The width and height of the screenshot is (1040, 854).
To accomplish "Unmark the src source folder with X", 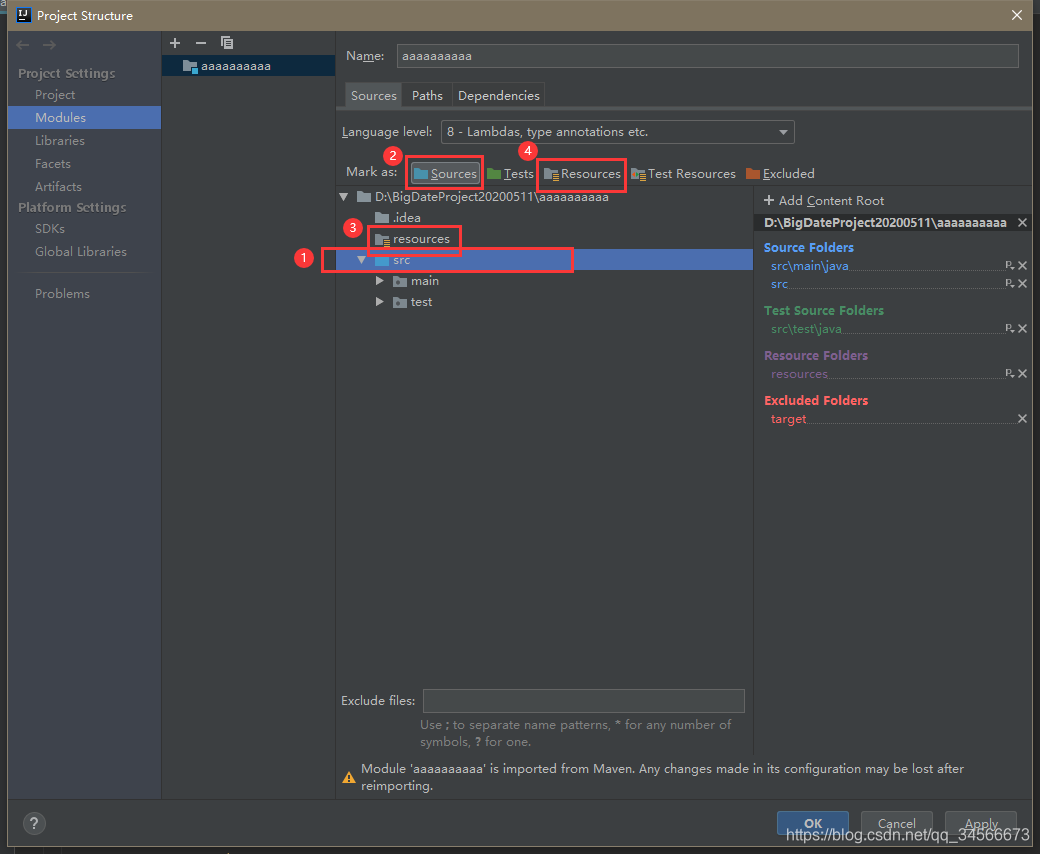I will click(1023, 284).
